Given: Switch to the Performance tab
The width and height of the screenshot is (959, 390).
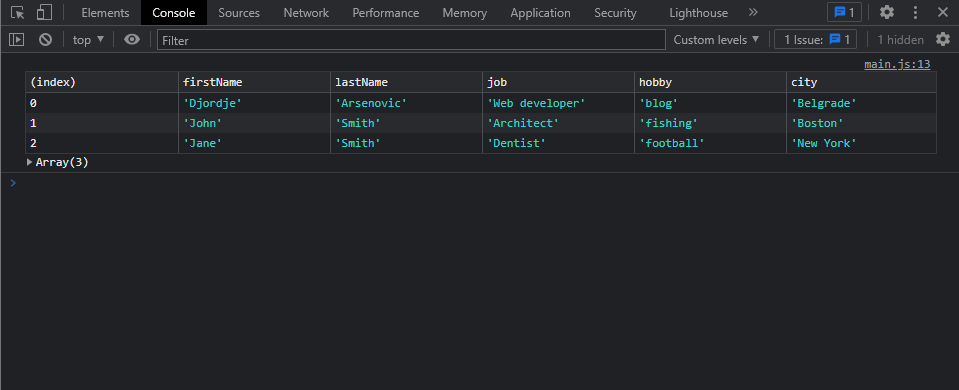Looking at the screenshot, I should 386,13.
